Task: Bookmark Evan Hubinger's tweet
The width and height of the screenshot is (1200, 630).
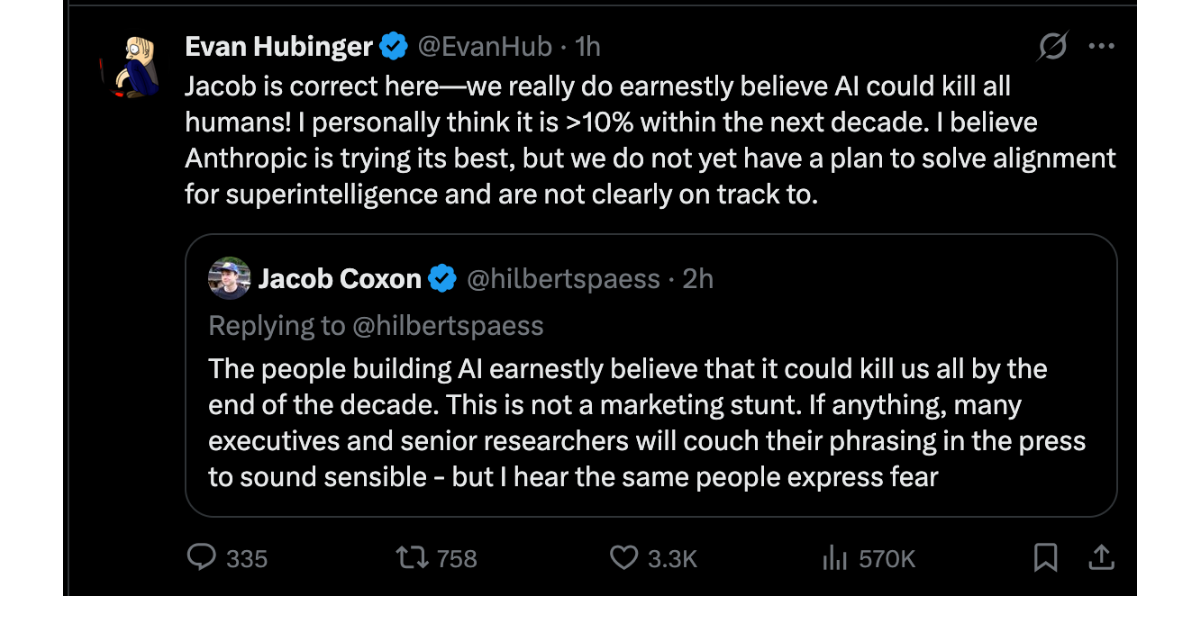Action: click(x=1045, y=557)
